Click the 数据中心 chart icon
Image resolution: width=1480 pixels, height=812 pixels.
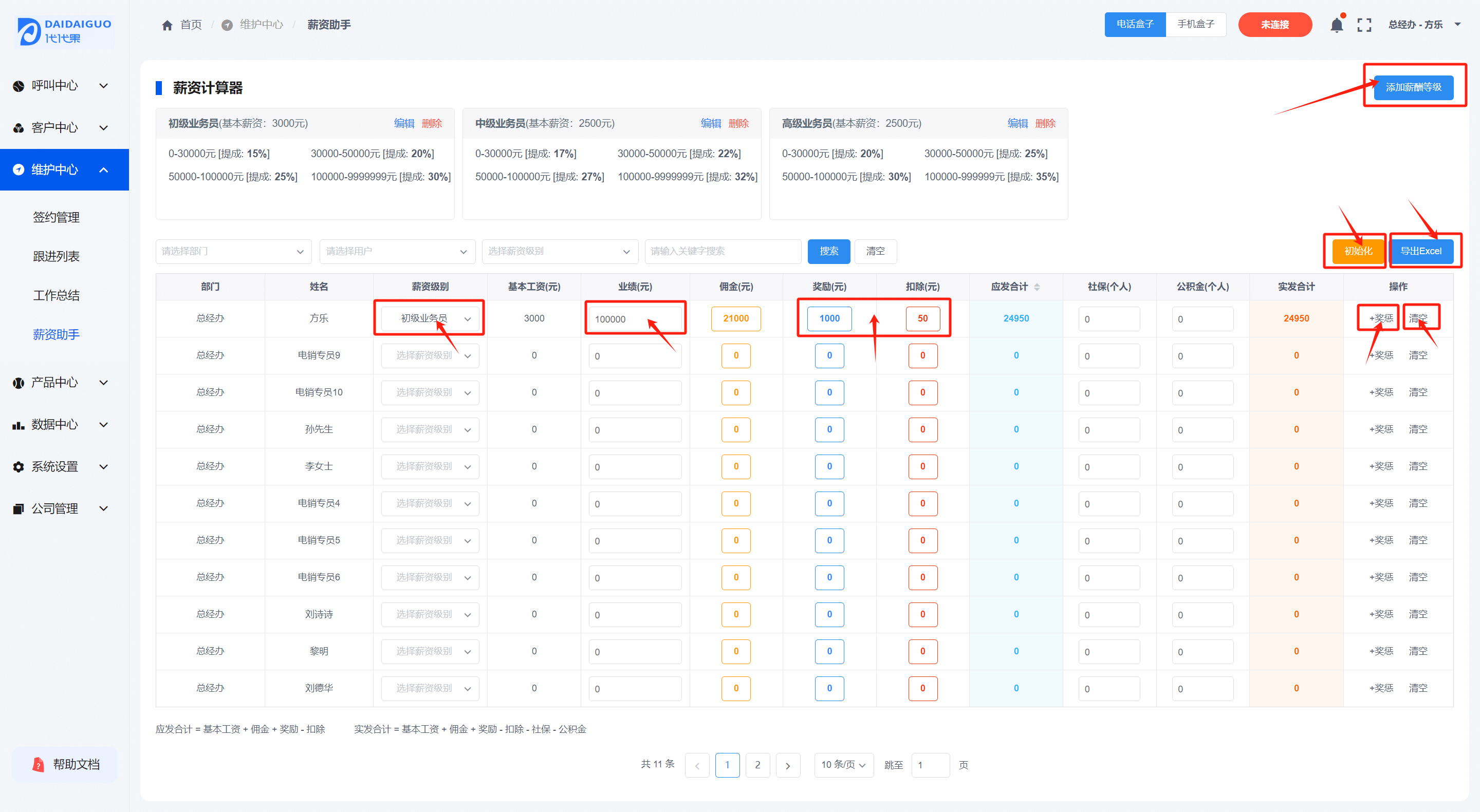18,425
